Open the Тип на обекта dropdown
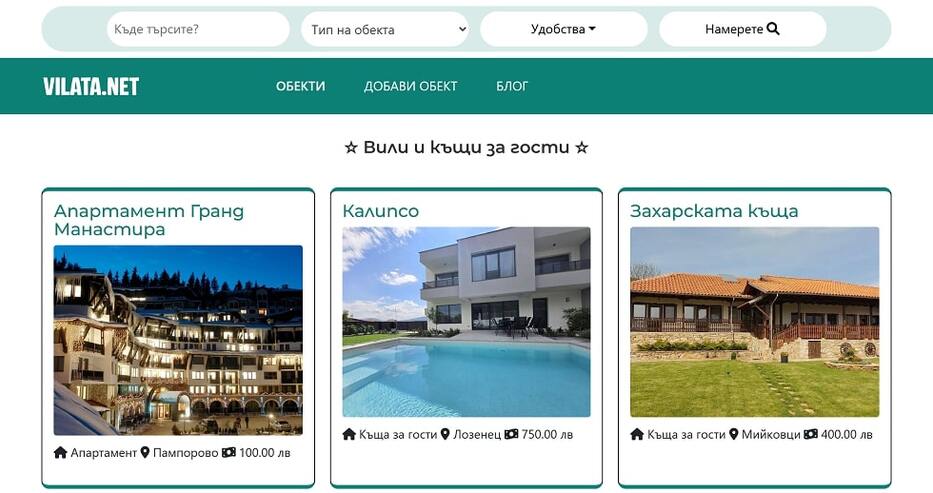The image size is (933, 493). click(386, 29)
